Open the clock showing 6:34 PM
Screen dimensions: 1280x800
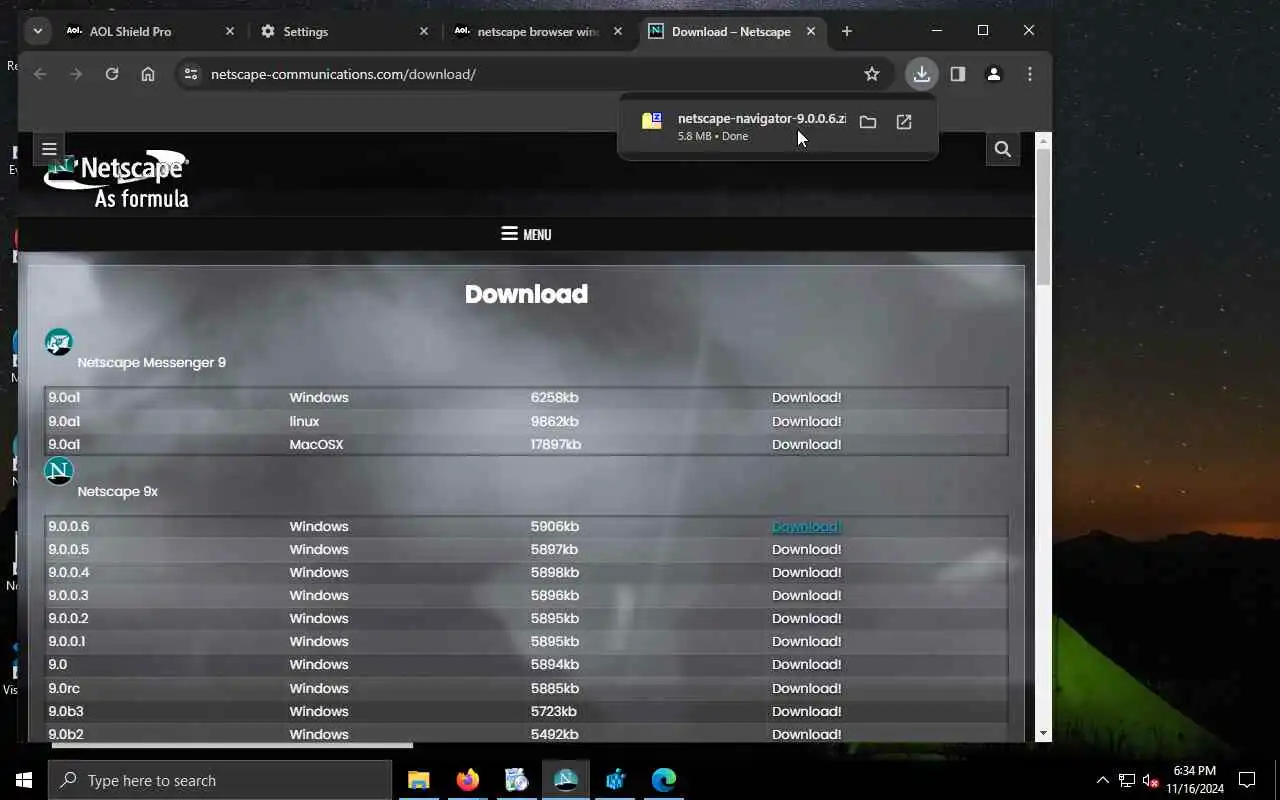(x=1194, y=780)
